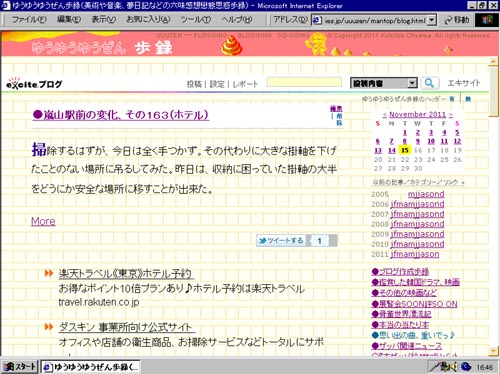The height and width of the screenshot is (374, 500).
Task: Click the globe icon in system tray
Action: click(x=466, y=367)
